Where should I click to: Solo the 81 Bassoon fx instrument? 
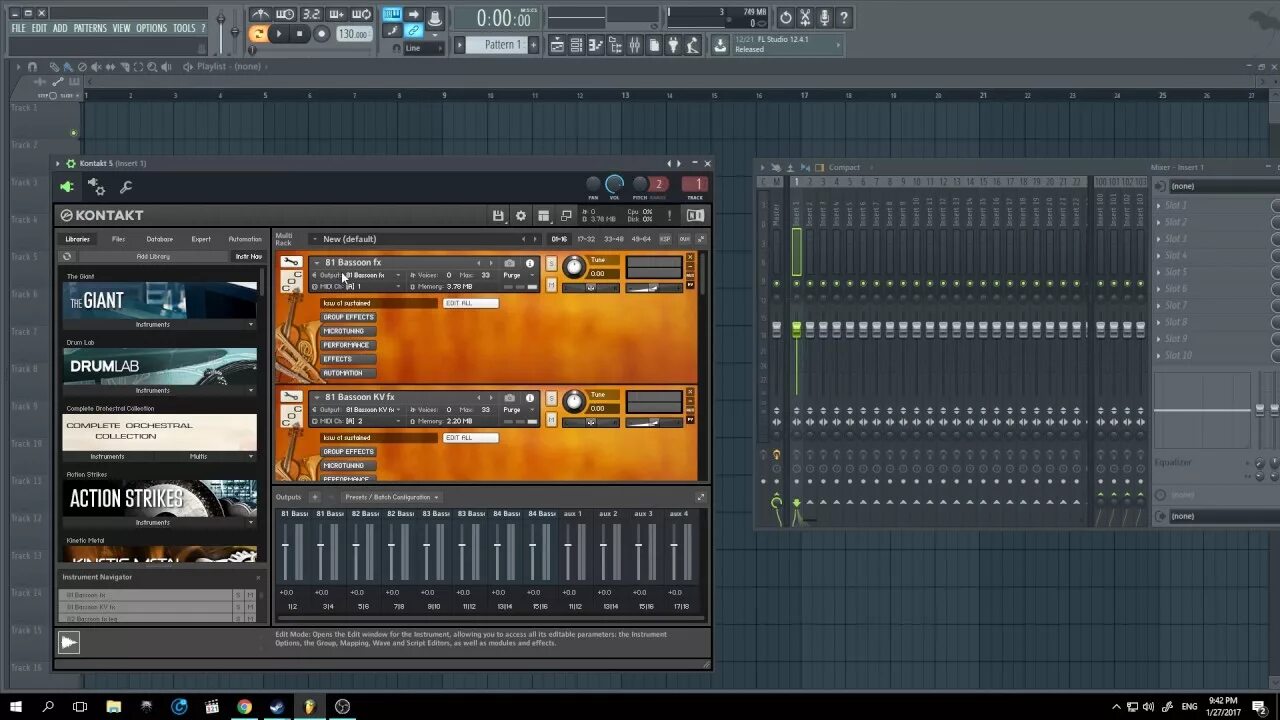pyautogui.click(x=550, y=263)
